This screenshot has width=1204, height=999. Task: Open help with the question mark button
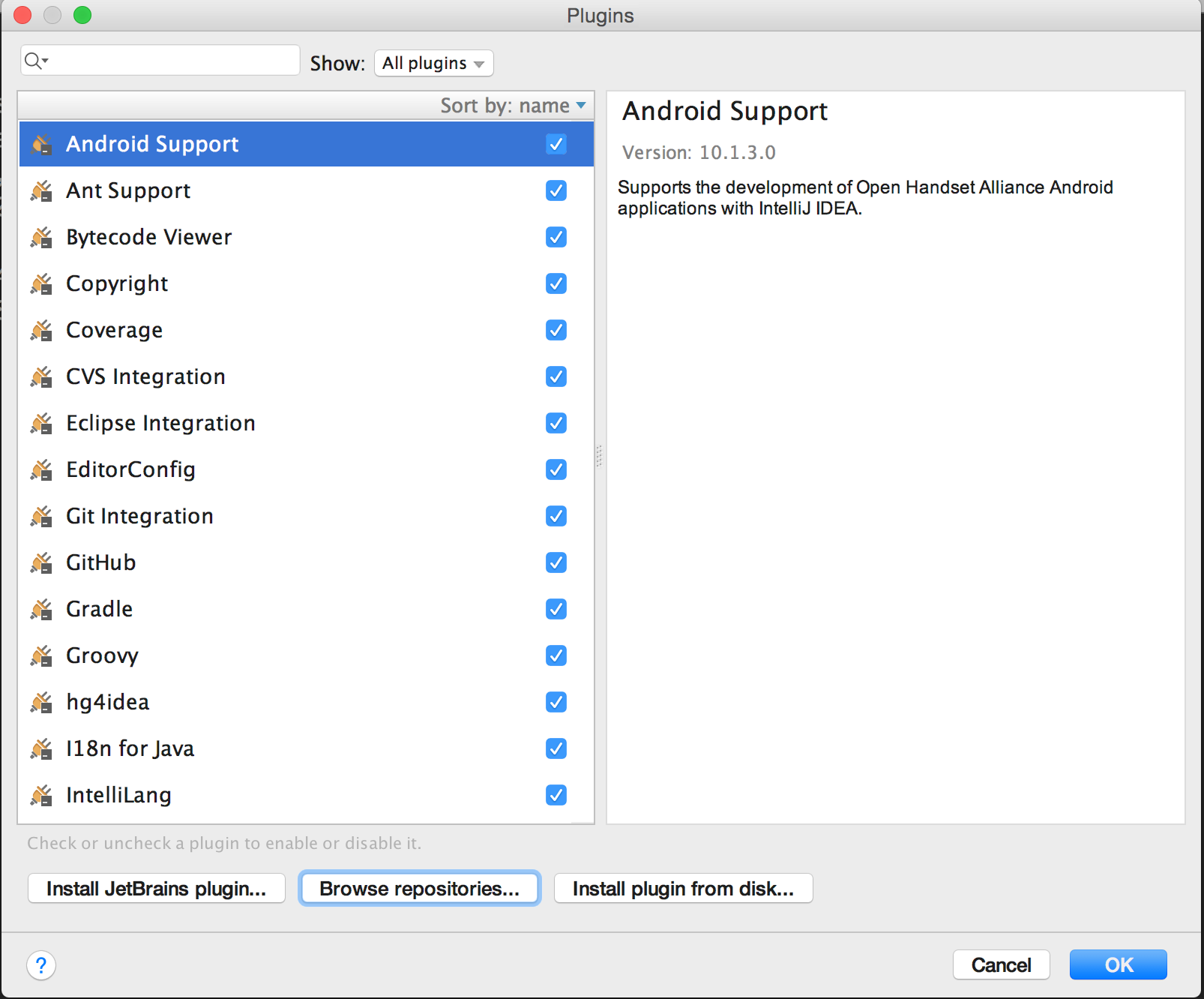pyautogui.click(x=41, y=965)
